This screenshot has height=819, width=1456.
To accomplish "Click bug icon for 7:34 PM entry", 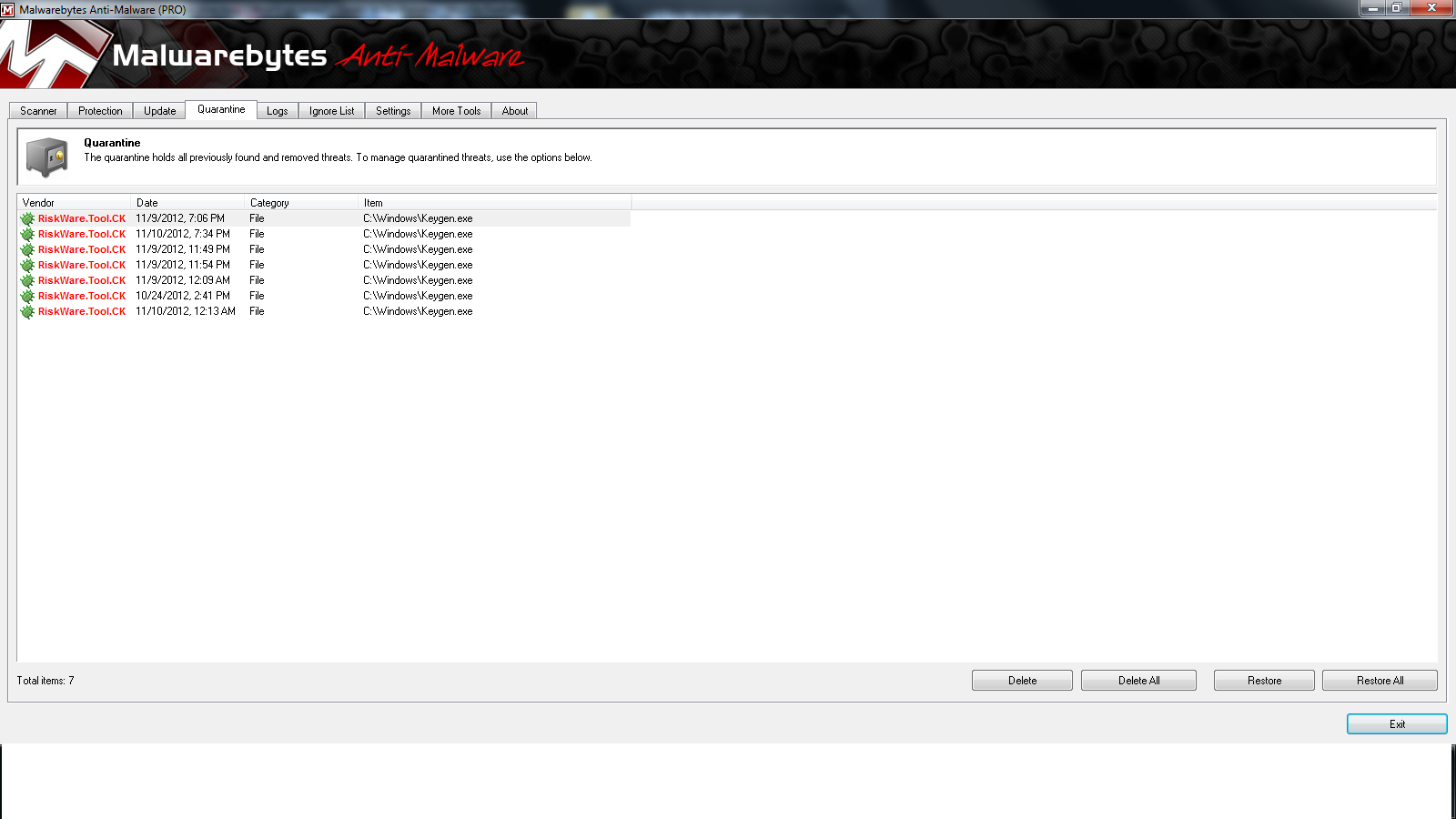I will coord(27,234).
